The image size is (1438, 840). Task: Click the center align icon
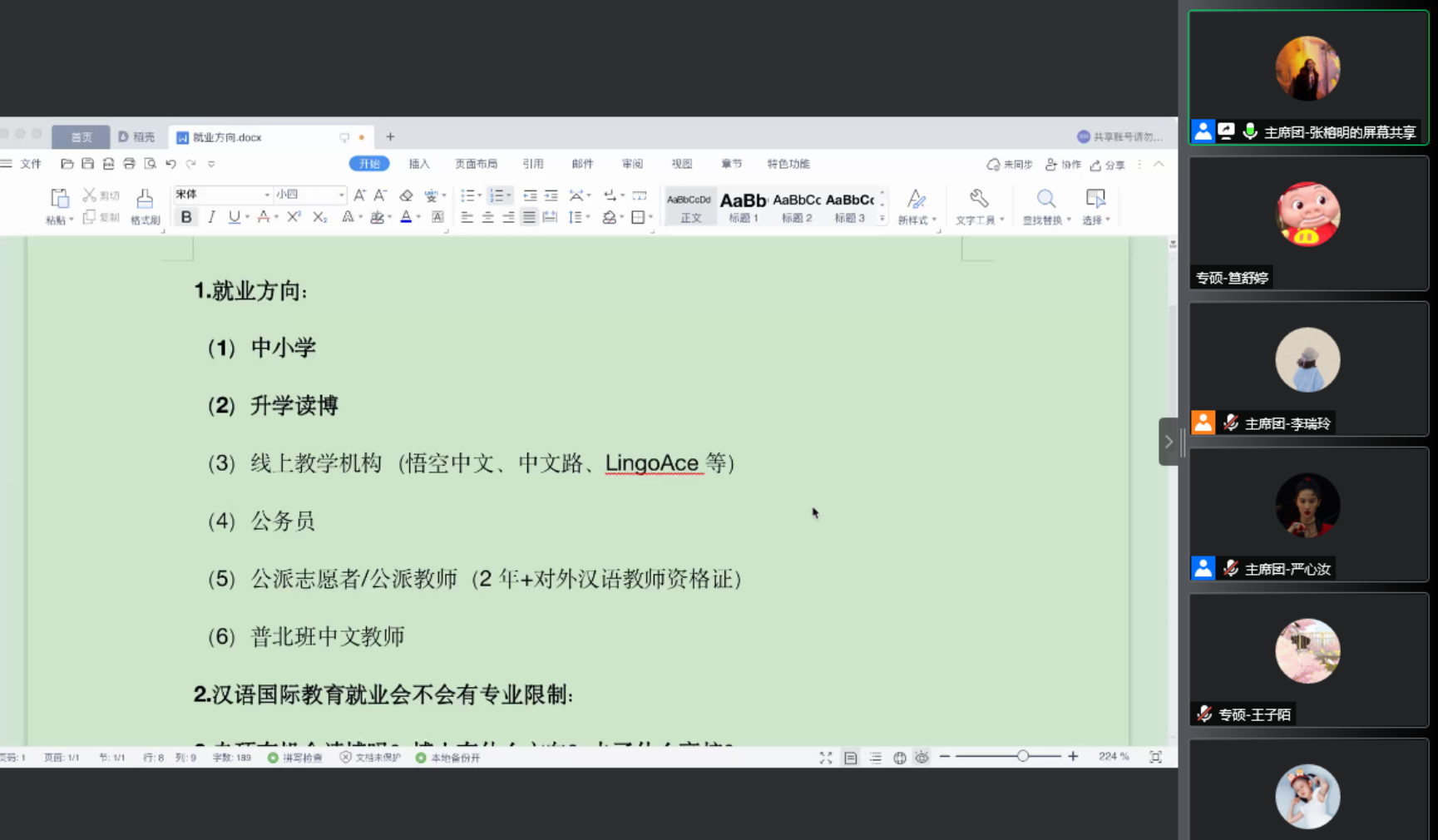pos(488,217)
